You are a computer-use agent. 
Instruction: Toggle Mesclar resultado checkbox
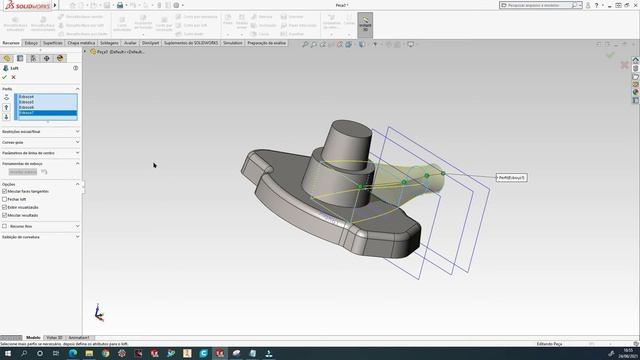(4, 215)
